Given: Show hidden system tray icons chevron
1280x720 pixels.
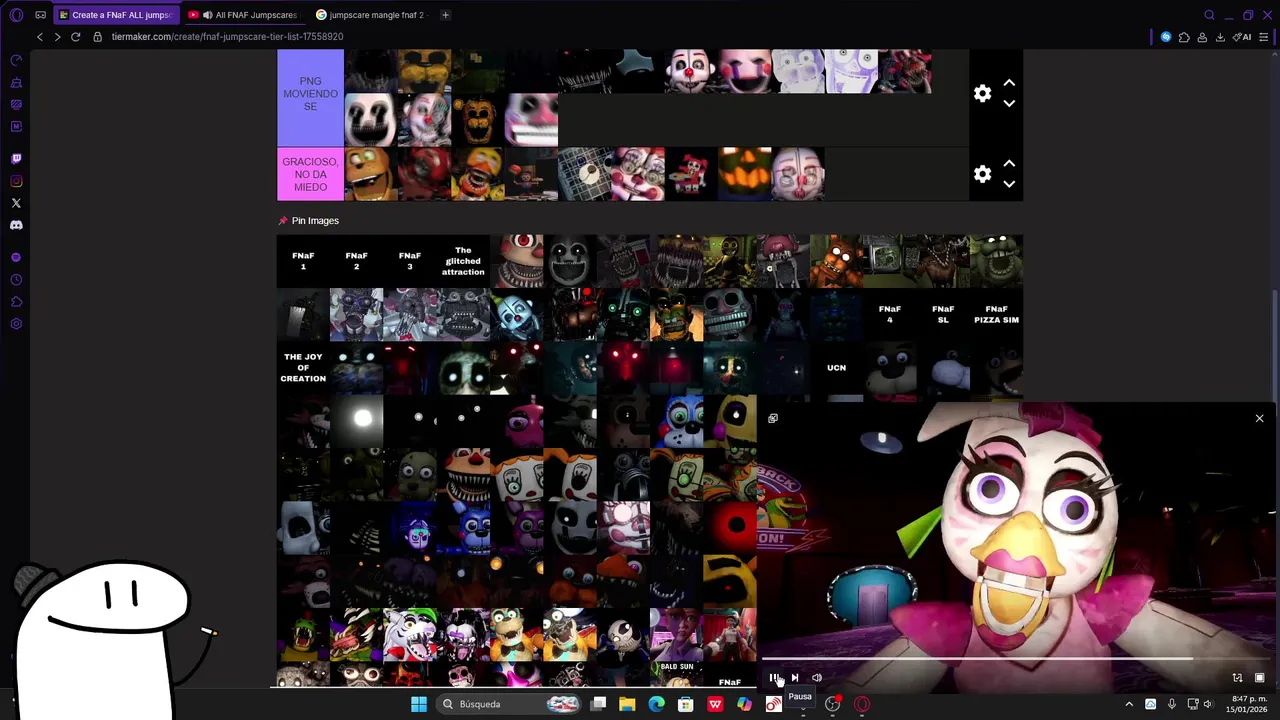Looking at the screenshot, I should [x=1129, y=704].
